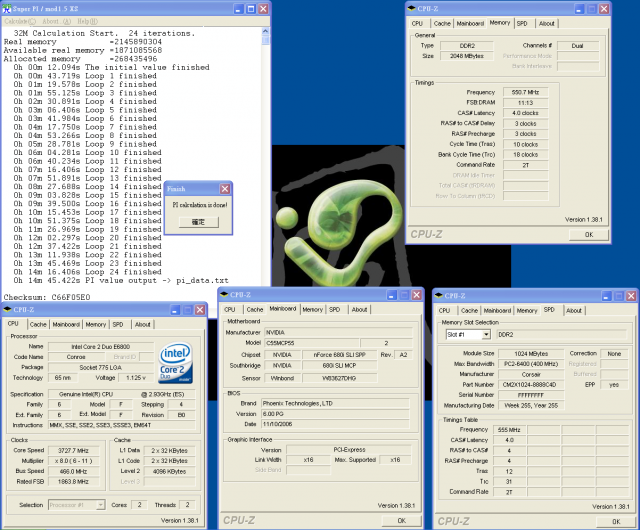This screenshot has height=530, width=640.
Task: Minimize the Super PI window
Action: click(x=238, y=9)
